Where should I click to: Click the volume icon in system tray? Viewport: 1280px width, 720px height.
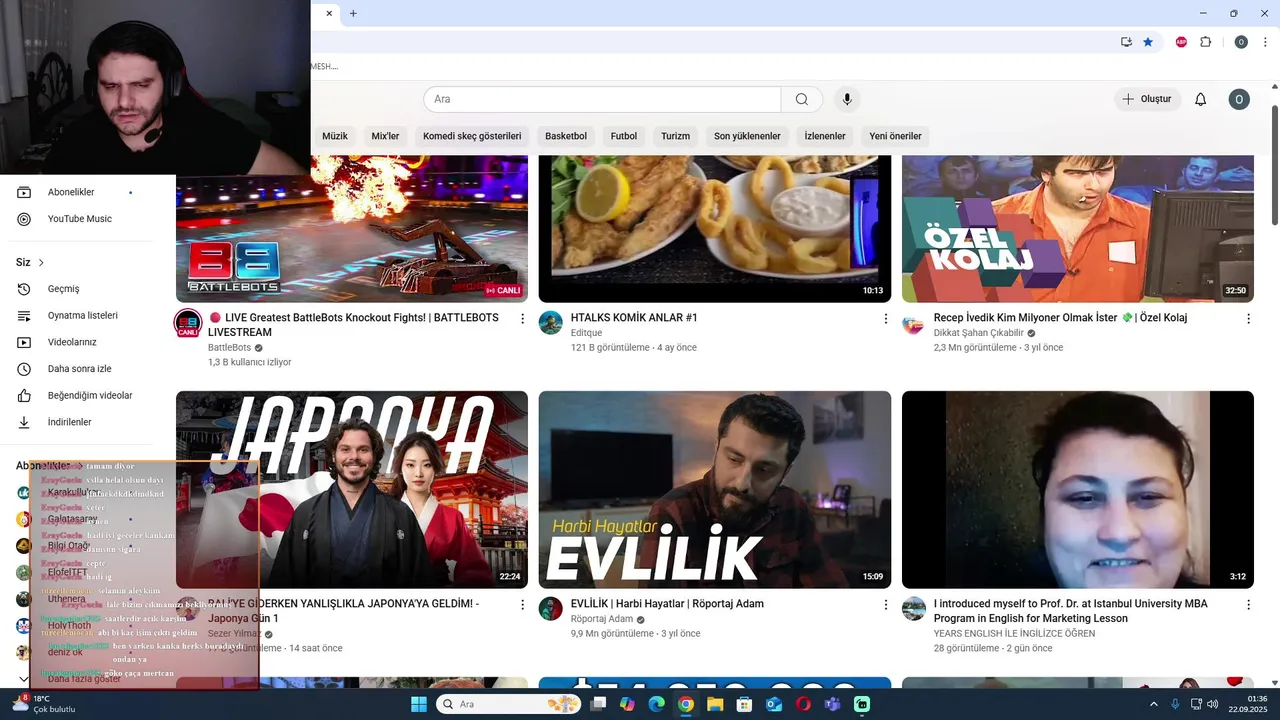tap(1213, 704)
